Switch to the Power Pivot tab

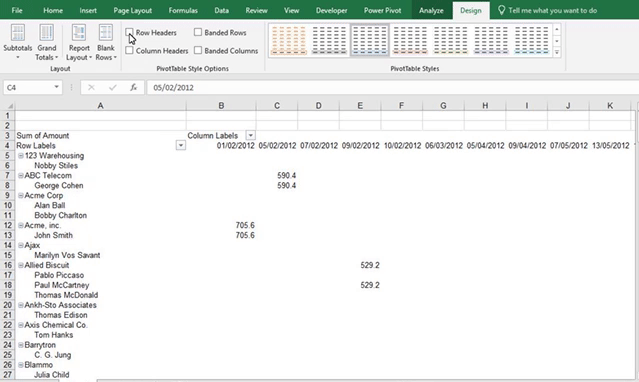pyautogui.click(x=382, y=10)
